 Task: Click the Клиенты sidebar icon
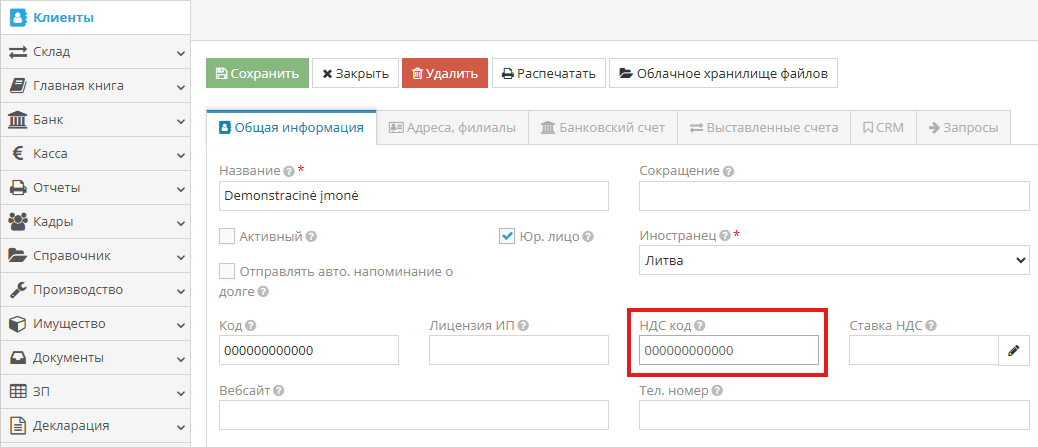tap(18, 18)
